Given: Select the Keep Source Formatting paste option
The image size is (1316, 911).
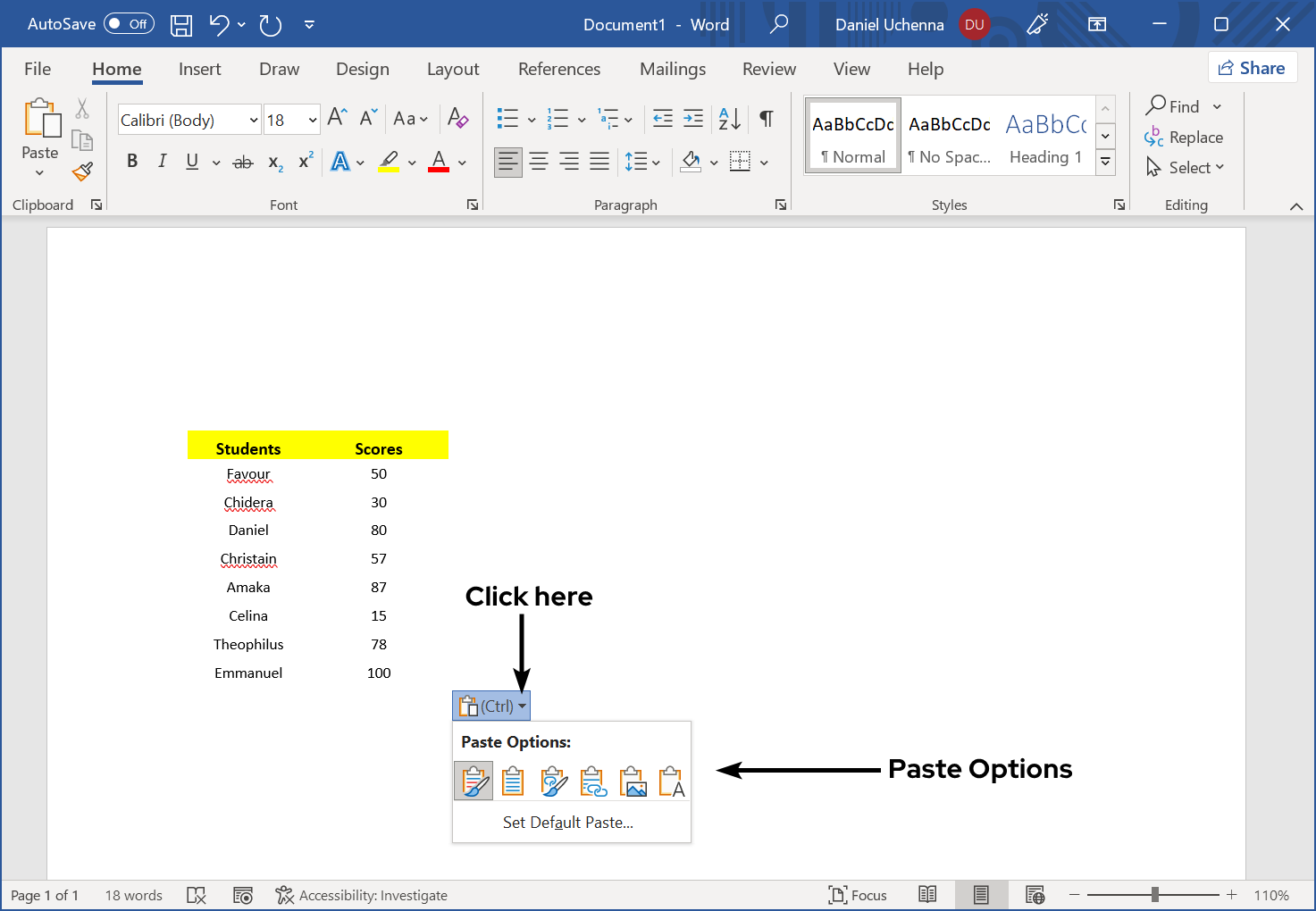Looking at the screenshot, I should [474, 780].
